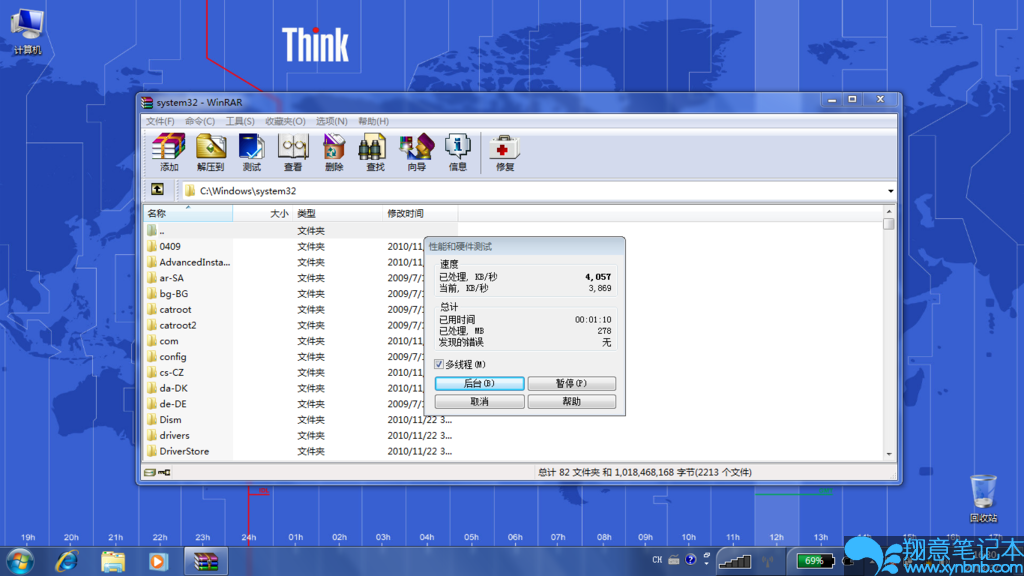Click the 测试 (Test) toolbar icon
The width and height of the screenshot is (1024, 576).
point(251,152)
